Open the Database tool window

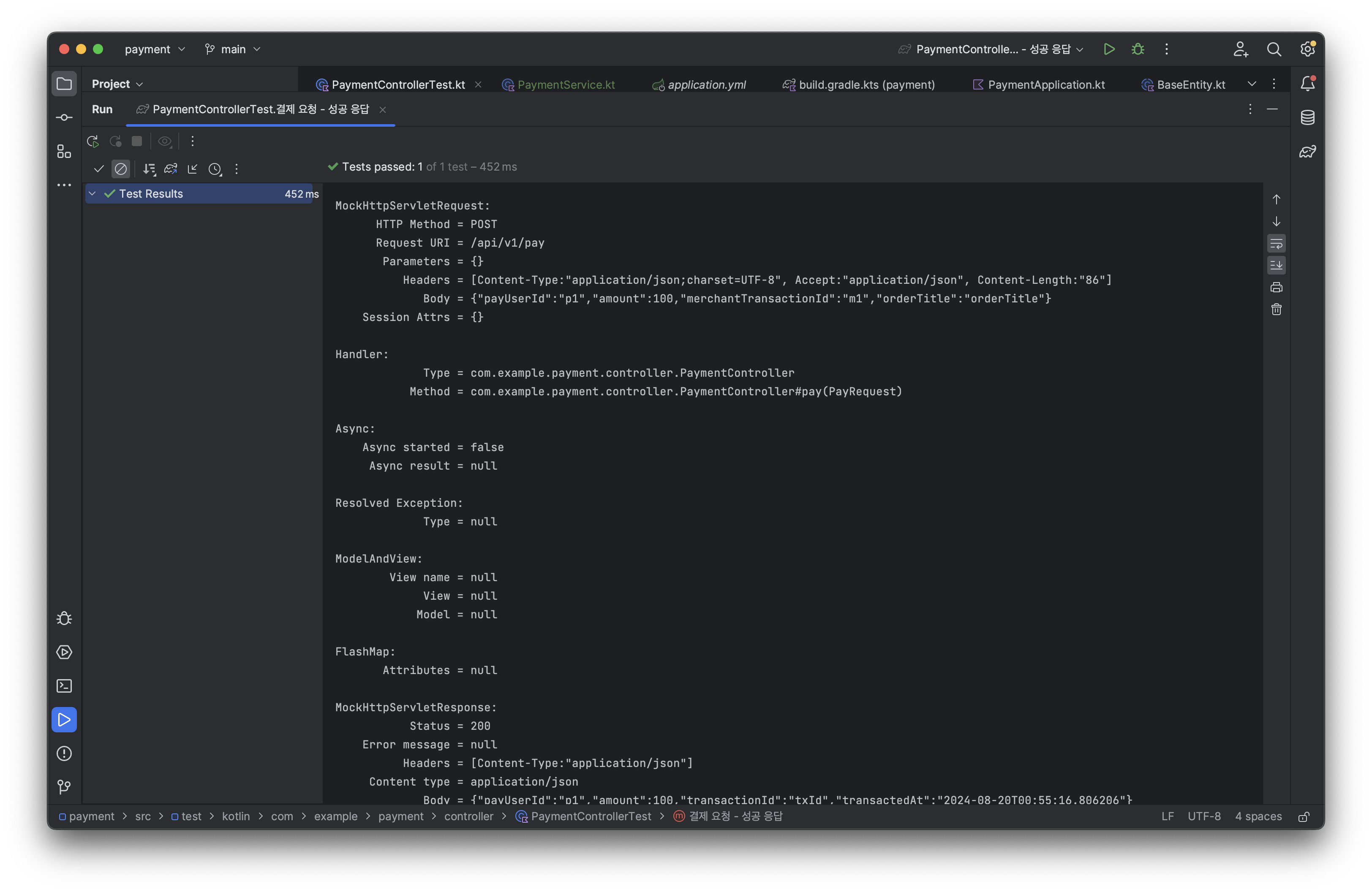point(1307,117)
